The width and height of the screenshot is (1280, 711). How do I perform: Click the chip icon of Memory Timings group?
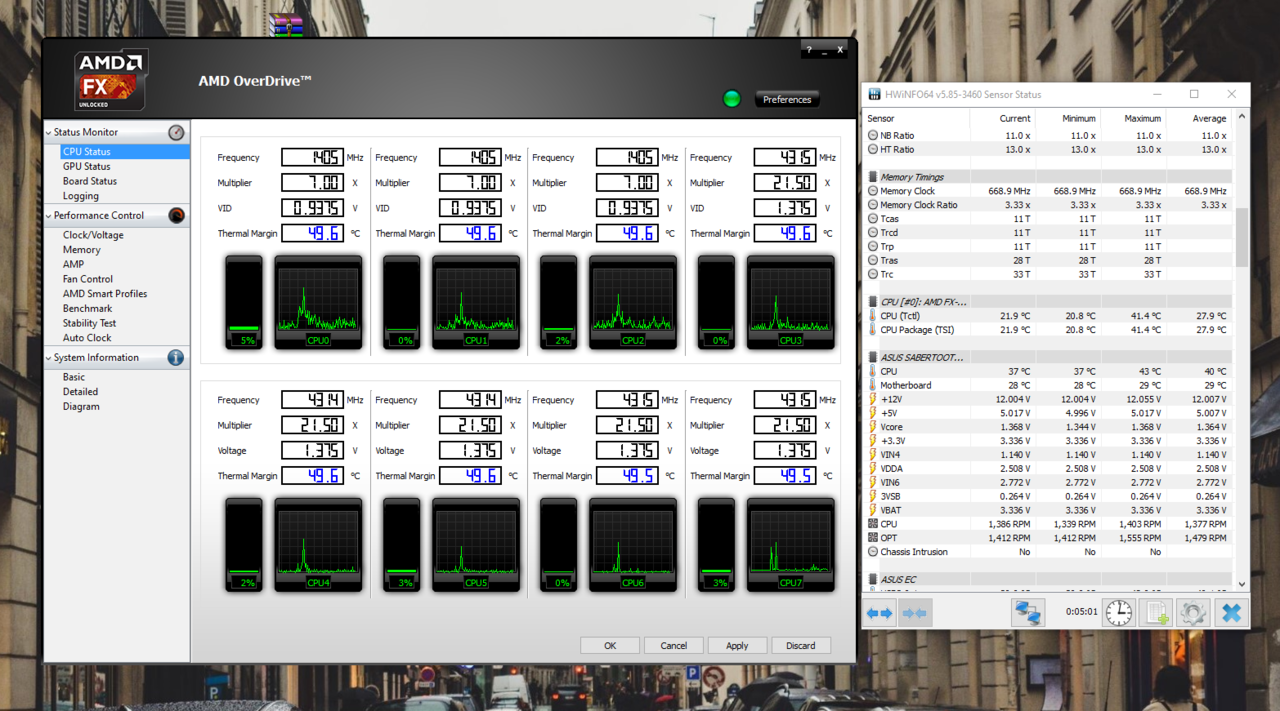[873, 177]
